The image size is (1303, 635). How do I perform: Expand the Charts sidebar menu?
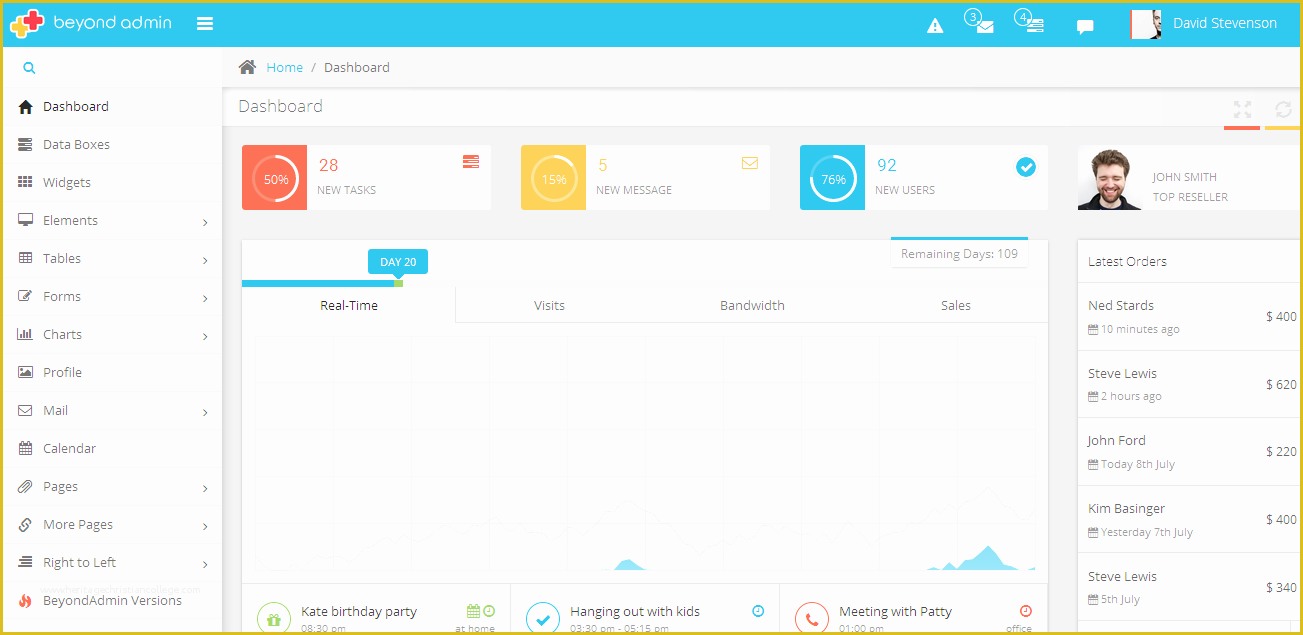[x=65, y=334]
